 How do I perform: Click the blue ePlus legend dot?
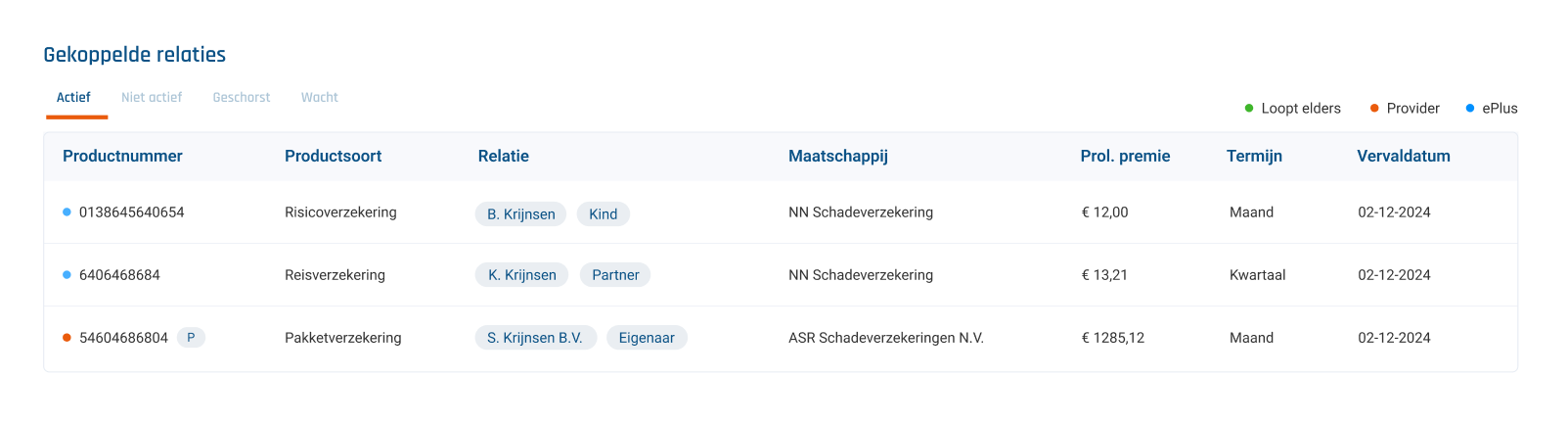[1470, 109]
